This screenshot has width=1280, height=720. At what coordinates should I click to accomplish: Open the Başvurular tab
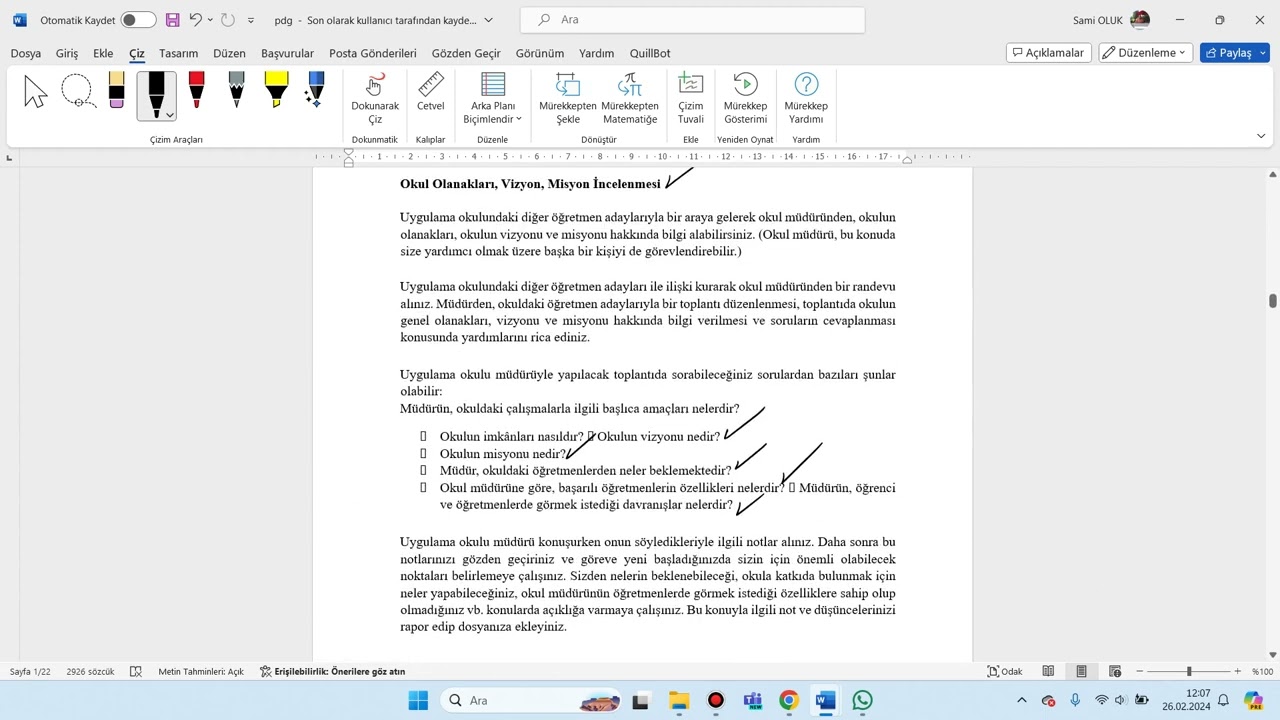tap(288, 53)
